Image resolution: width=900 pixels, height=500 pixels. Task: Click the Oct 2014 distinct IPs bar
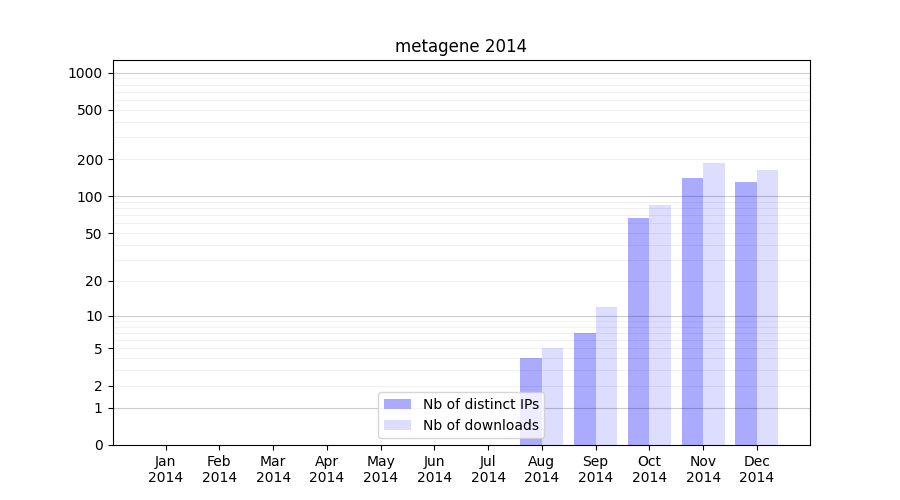point(638,330)
